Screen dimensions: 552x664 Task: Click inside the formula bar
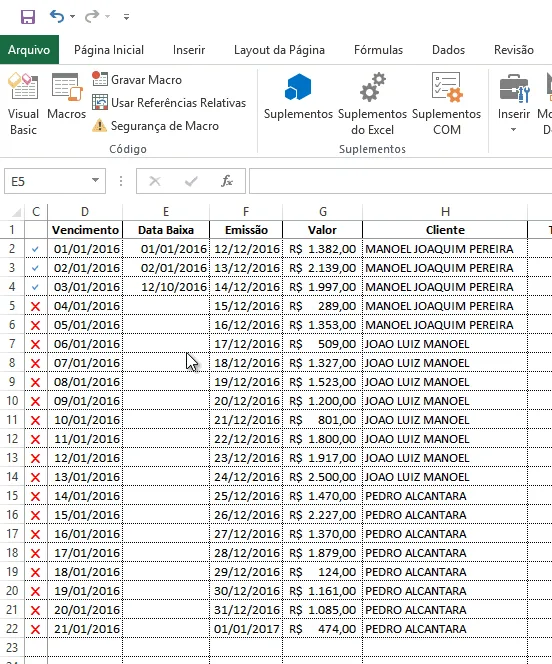point(400,181)
